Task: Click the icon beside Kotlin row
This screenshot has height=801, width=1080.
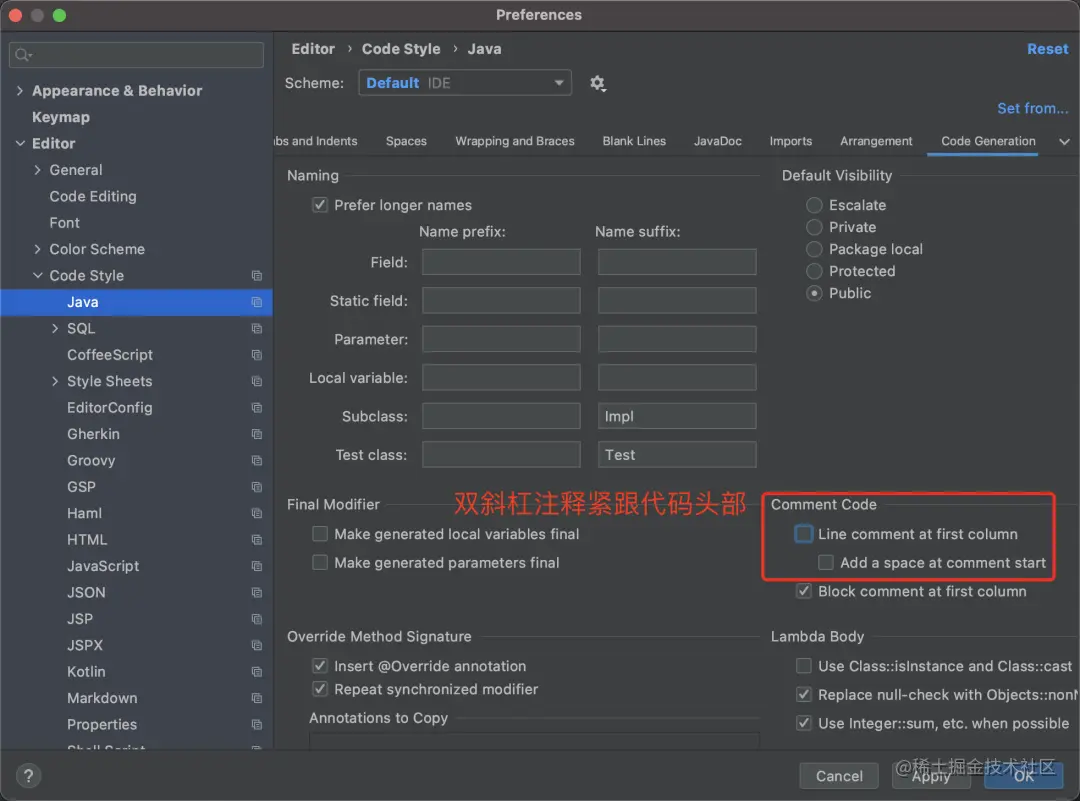Action: (257, 672)
